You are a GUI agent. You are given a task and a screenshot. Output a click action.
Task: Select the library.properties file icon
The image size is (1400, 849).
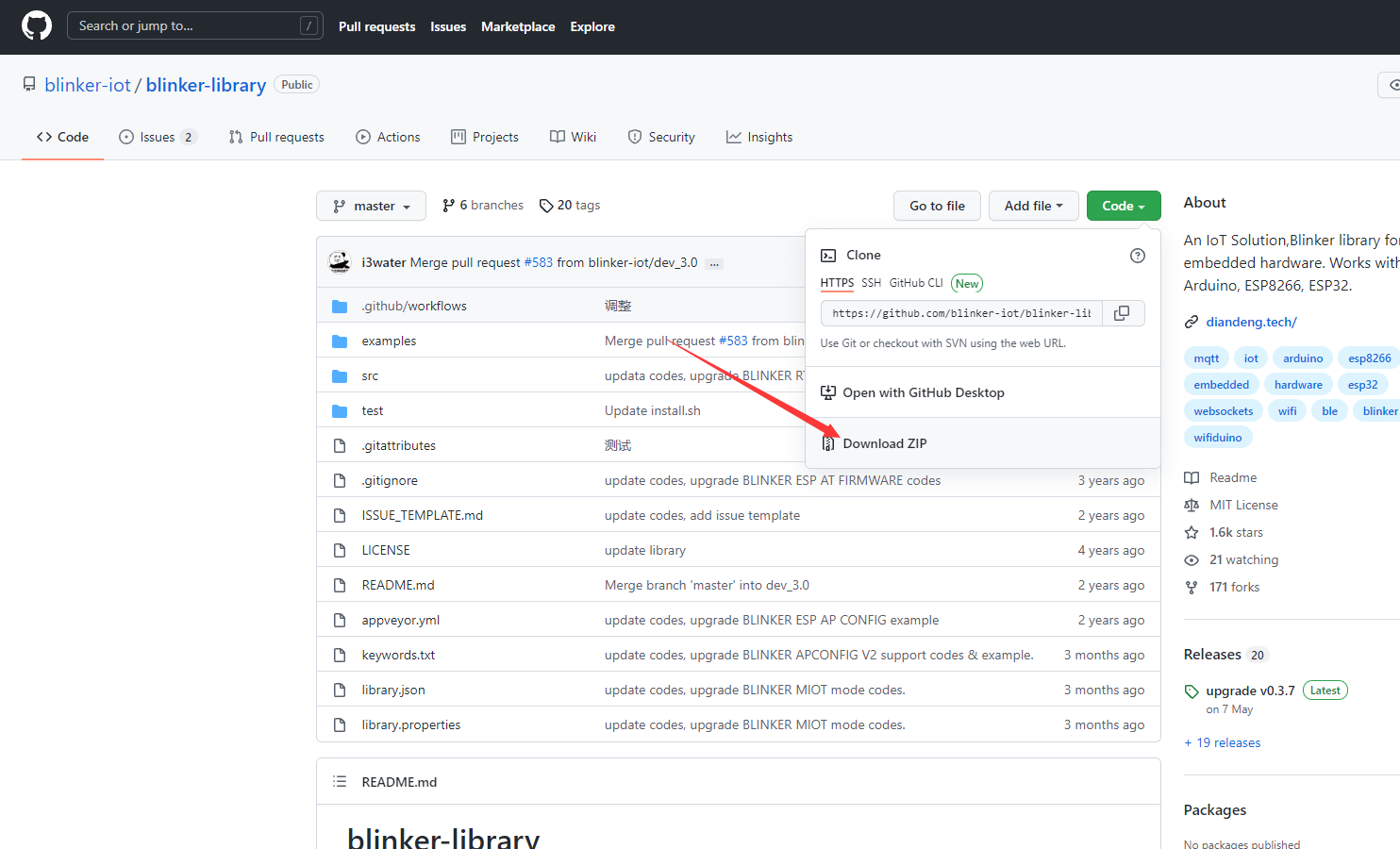coord(340,724)
